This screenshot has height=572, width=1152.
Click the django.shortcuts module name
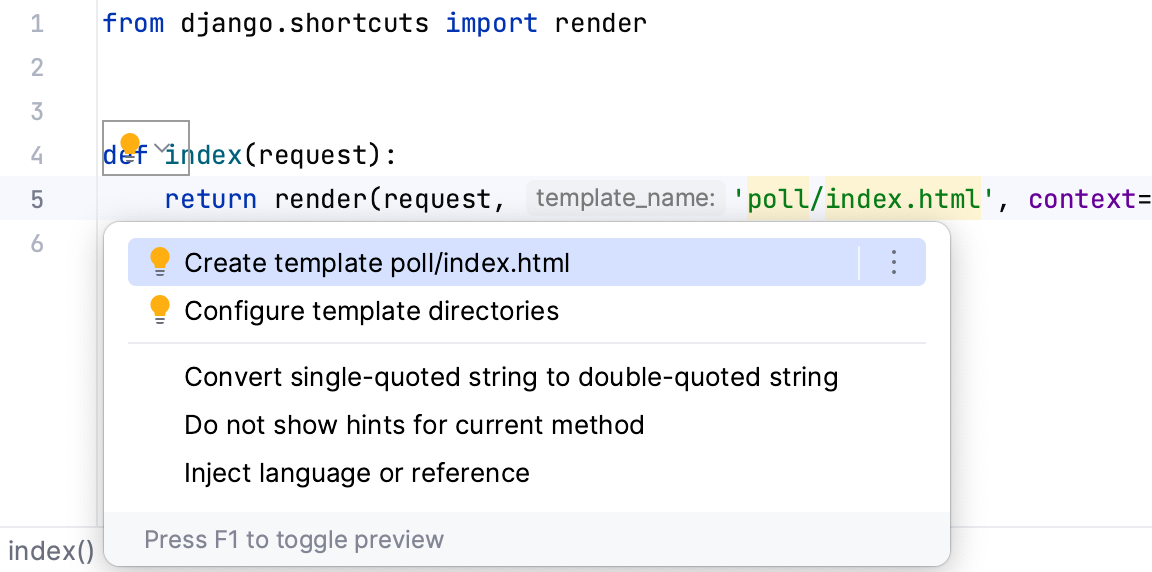click(306, 23)
